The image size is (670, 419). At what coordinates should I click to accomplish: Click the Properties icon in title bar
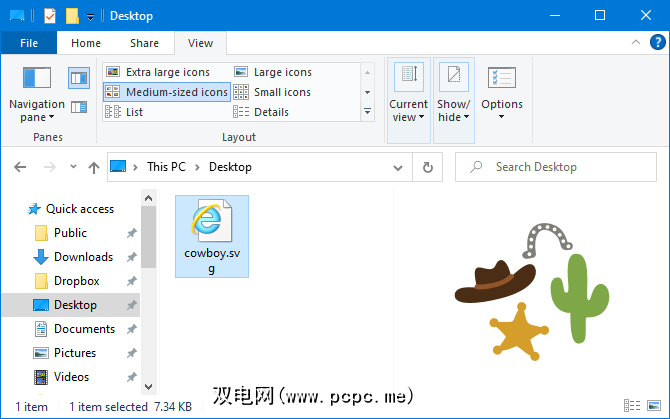pos(50,16)
